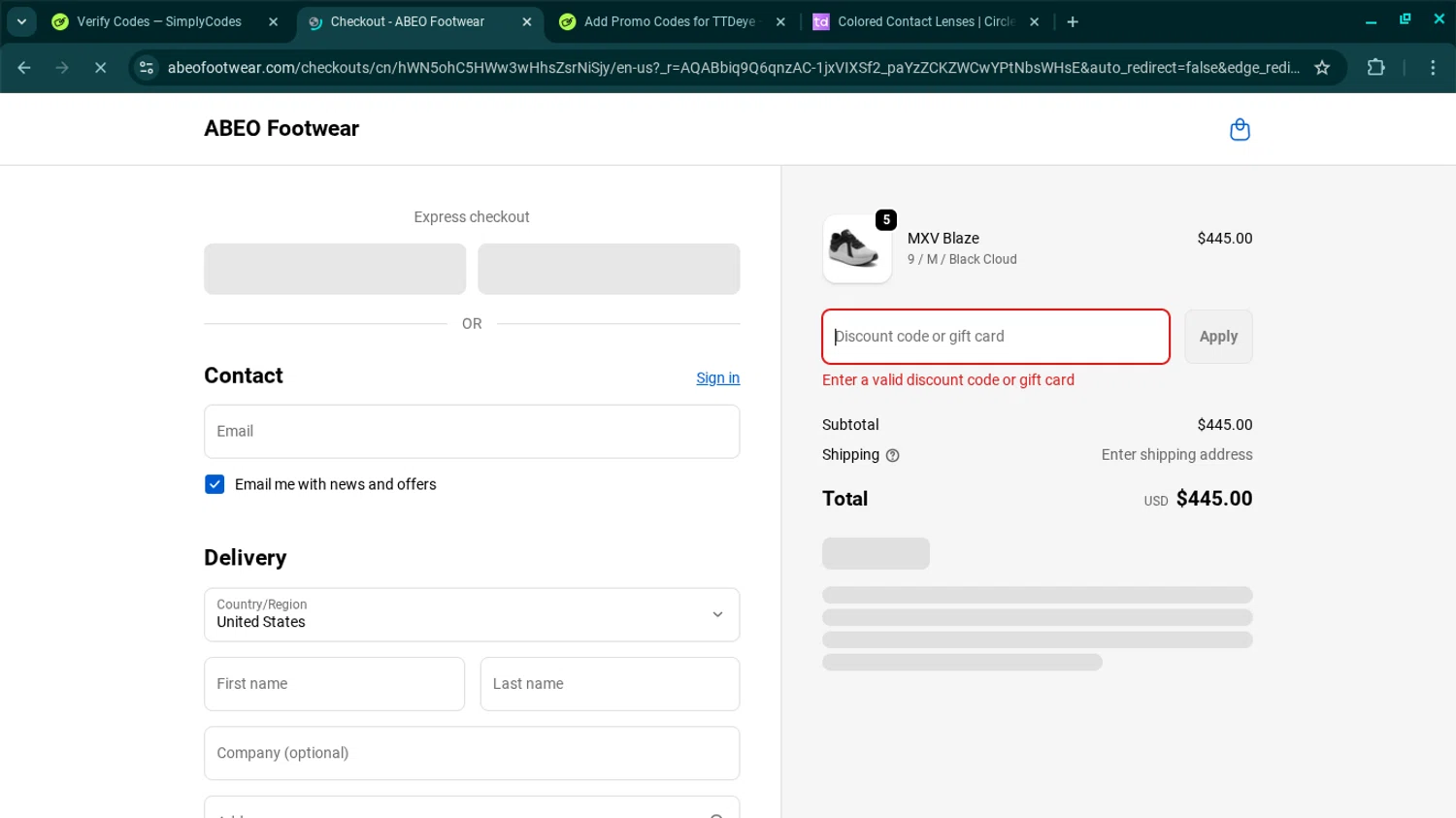1456x818 pixels.
Task: Click the ABEO Footwear store name
Action: (281, 128)
